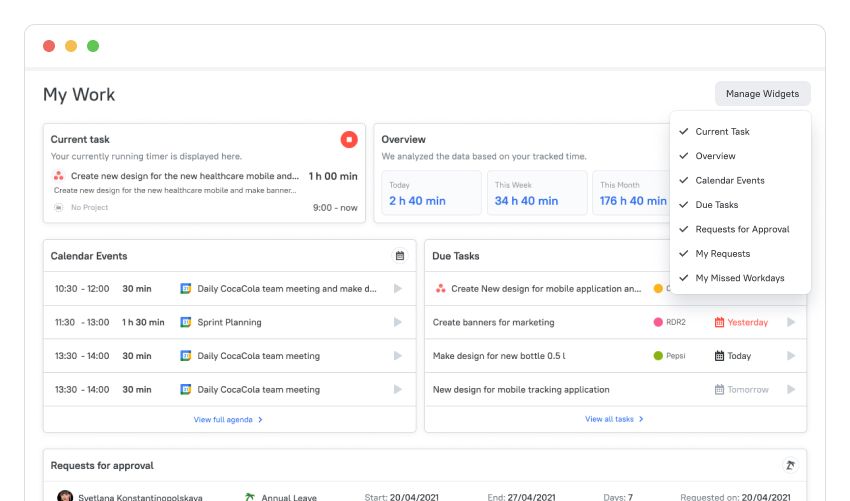
Task: Click the Google Calendar icon beside Sprint Planning
Action: coord(185,322)
